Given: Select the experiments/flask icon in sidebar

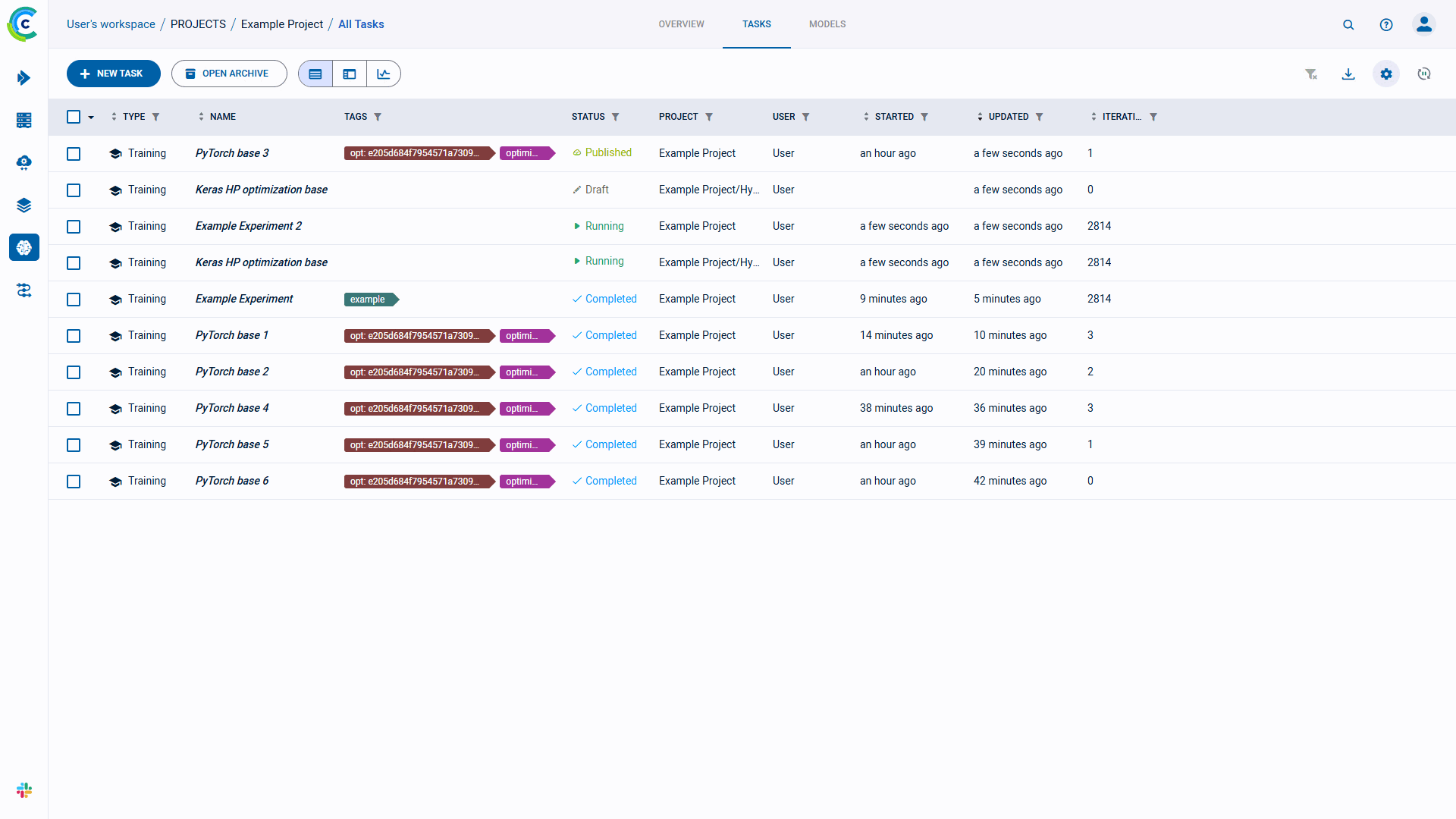Looking at the screenshot, I should click(24, 248).
